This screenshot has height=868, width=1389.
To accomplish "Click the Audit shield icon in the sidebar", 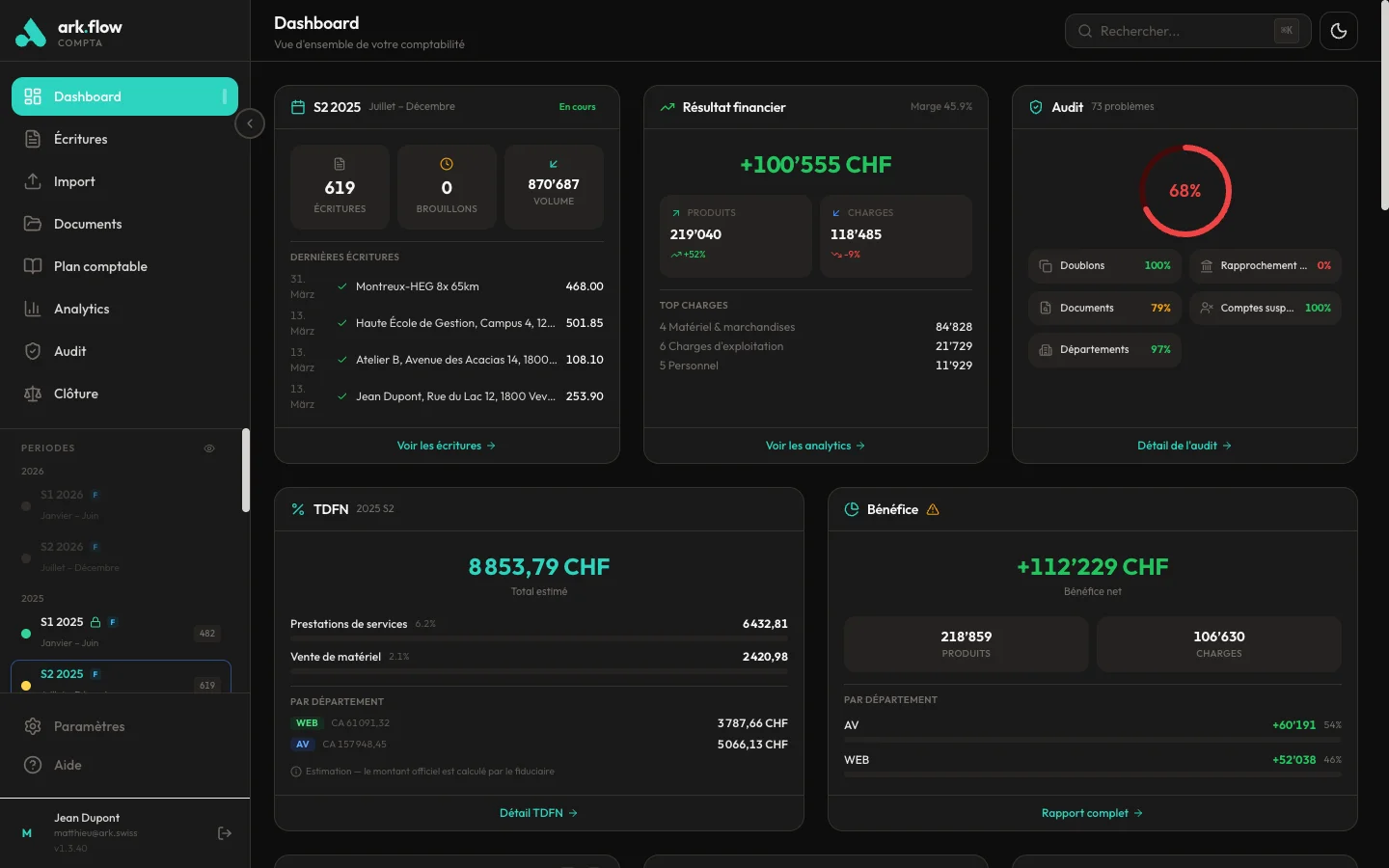I will 33,351.
